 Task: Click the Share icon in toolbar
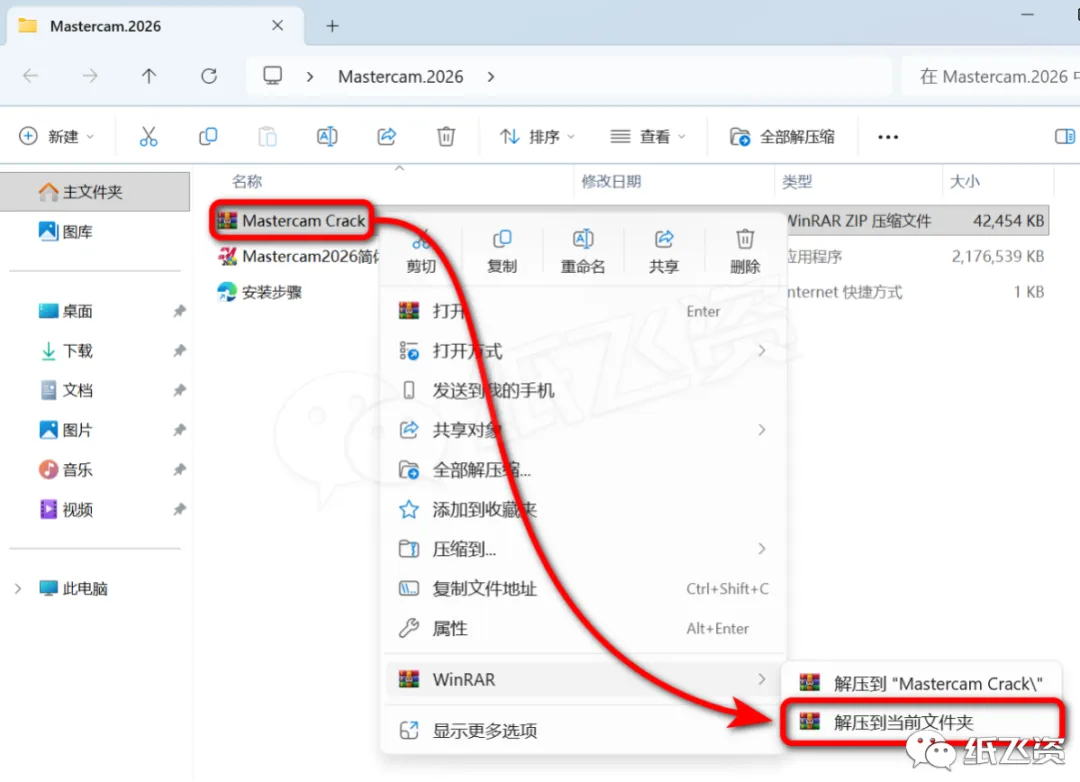tap(387, 136)
